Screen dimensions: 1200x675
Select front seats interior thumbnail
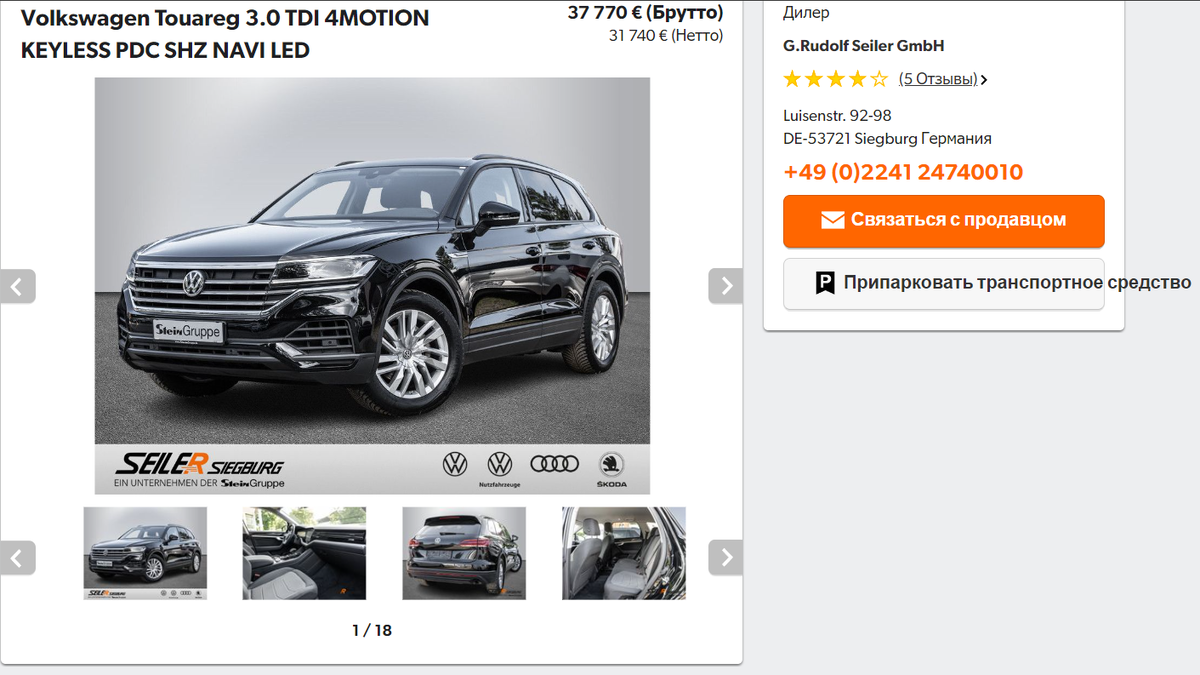click(x=304, y=553)
